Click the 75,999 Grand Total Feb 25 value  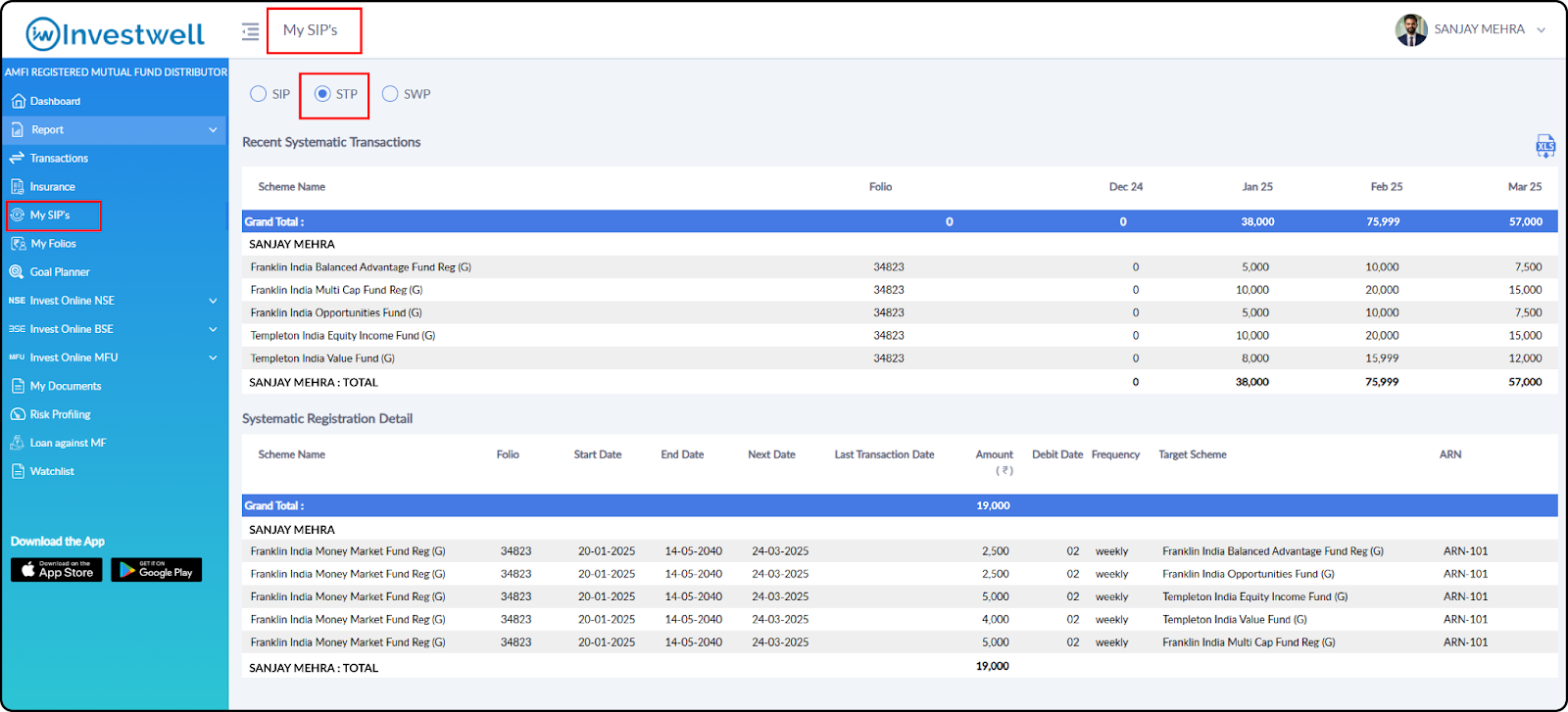click(1383, 221)
